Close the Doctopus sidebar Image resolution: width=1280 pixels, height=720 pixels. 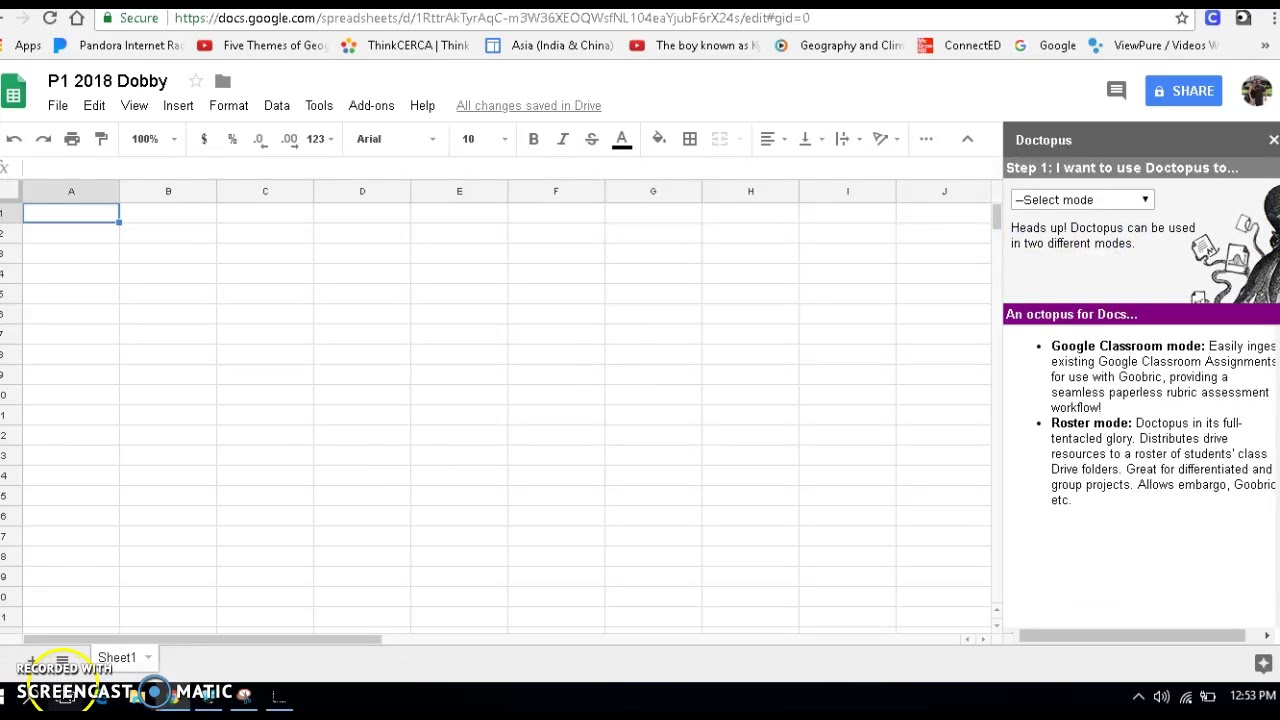tap(1273, 140)
